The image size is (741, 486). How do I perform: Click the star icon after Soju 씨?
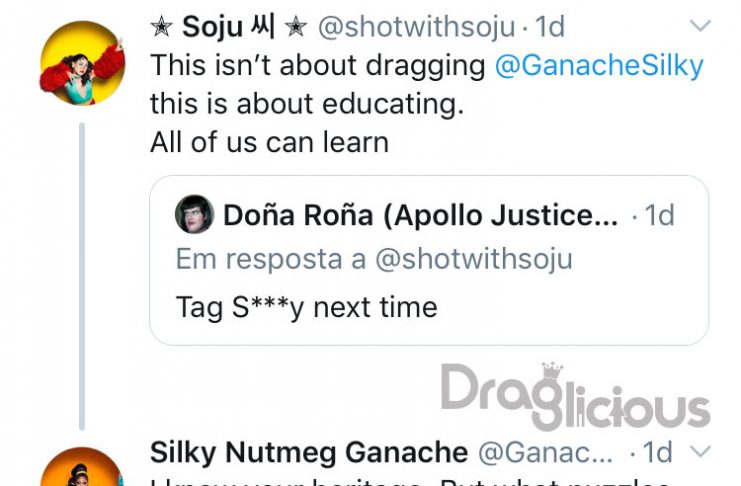[296, 27]
